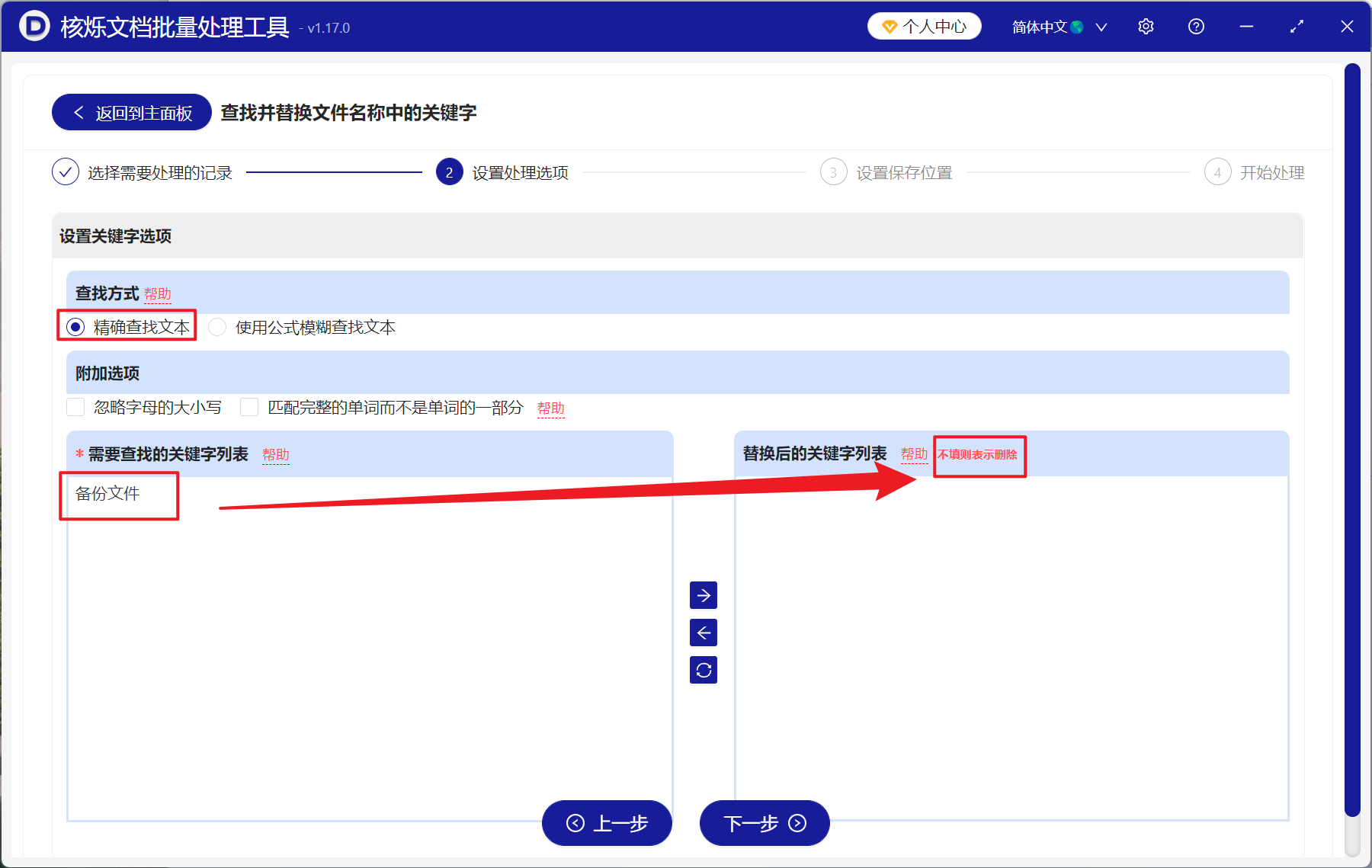Click the checkmark icon on step one
1372x868 pixels.
(x=66, y=172)
